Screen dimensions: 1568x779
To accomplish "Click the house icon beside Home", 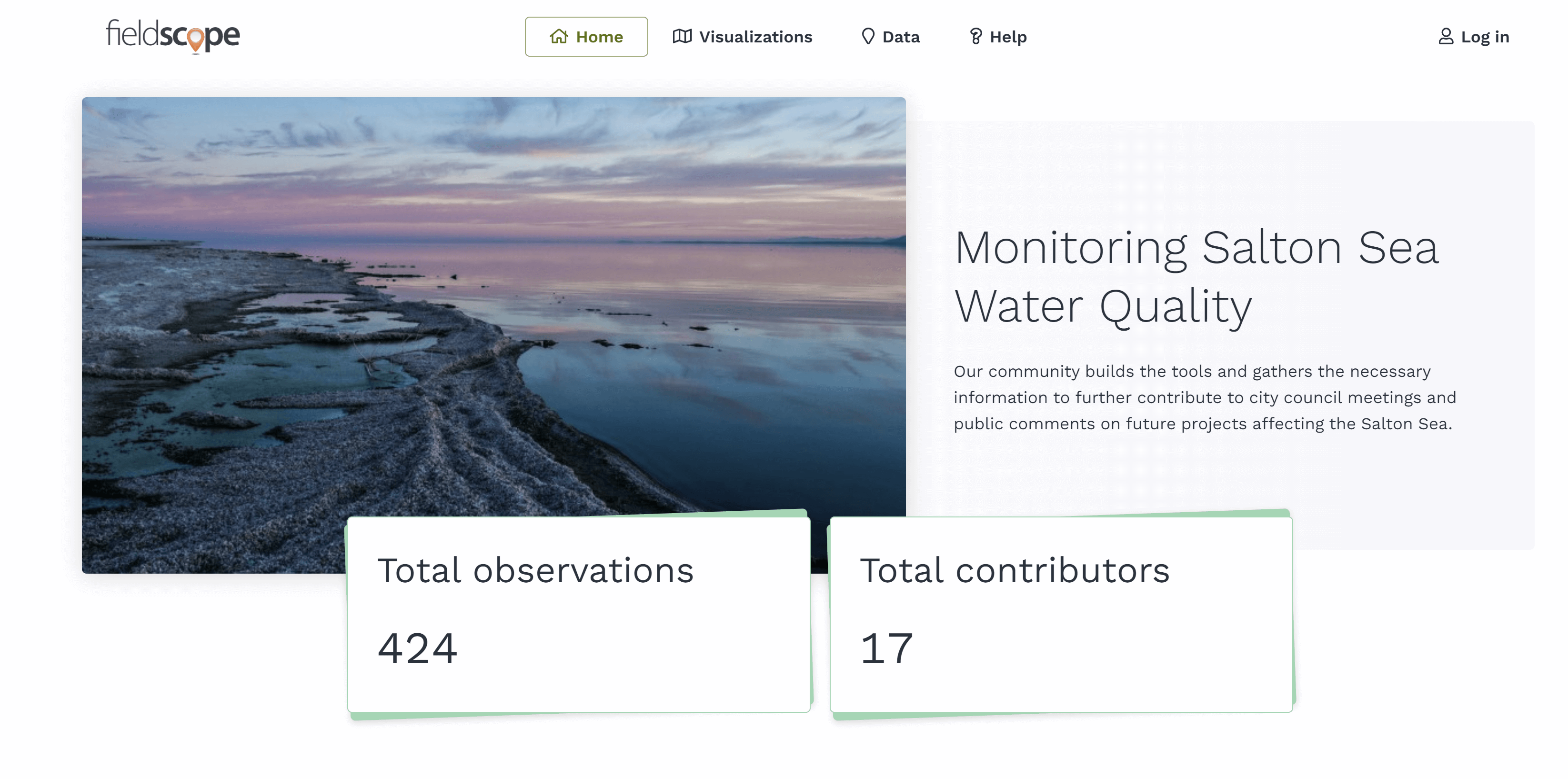I will click(x=559, y=37).
